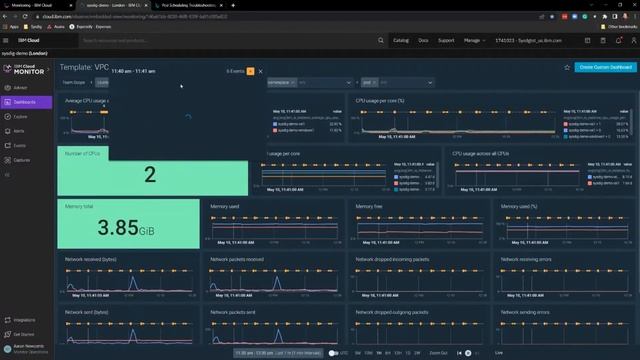The image size is (640, 360).
Task: Open a new browser tab
Action: 233,5
